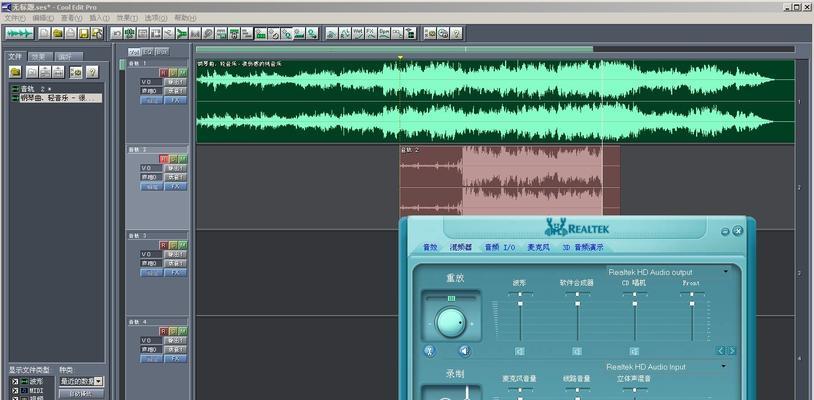Click the FX toolbar icon in main toolbar

pos(371,33)
